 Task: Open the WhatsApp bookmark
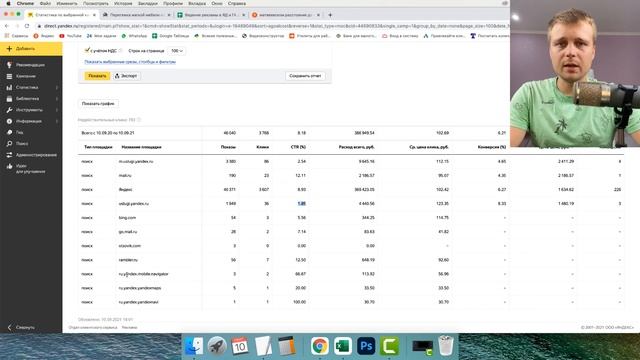(134, 36)
